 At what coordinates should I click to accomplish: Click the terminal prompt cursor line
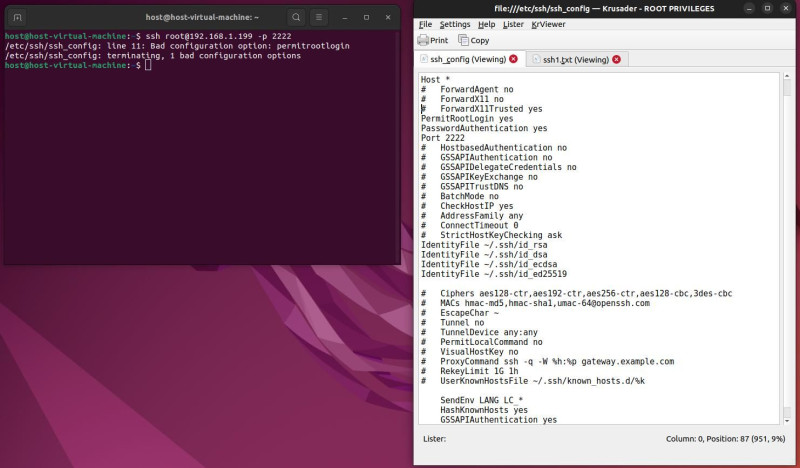coord(78,65)
